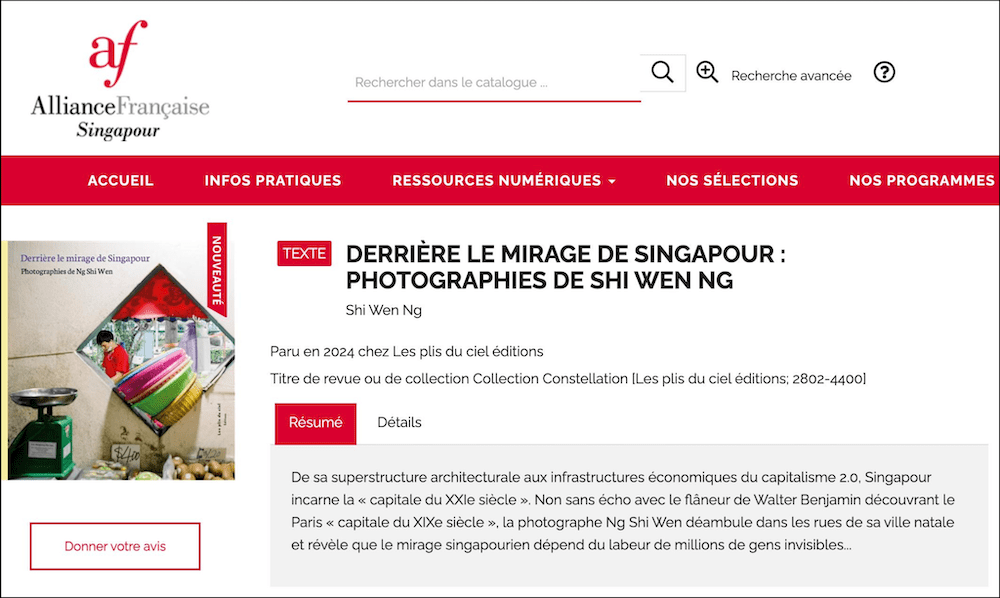Open advanced search via zoom-plus icon
The width and height of the screenshot is (1000, 598).
pyautogui.click(x=707, y=72)
